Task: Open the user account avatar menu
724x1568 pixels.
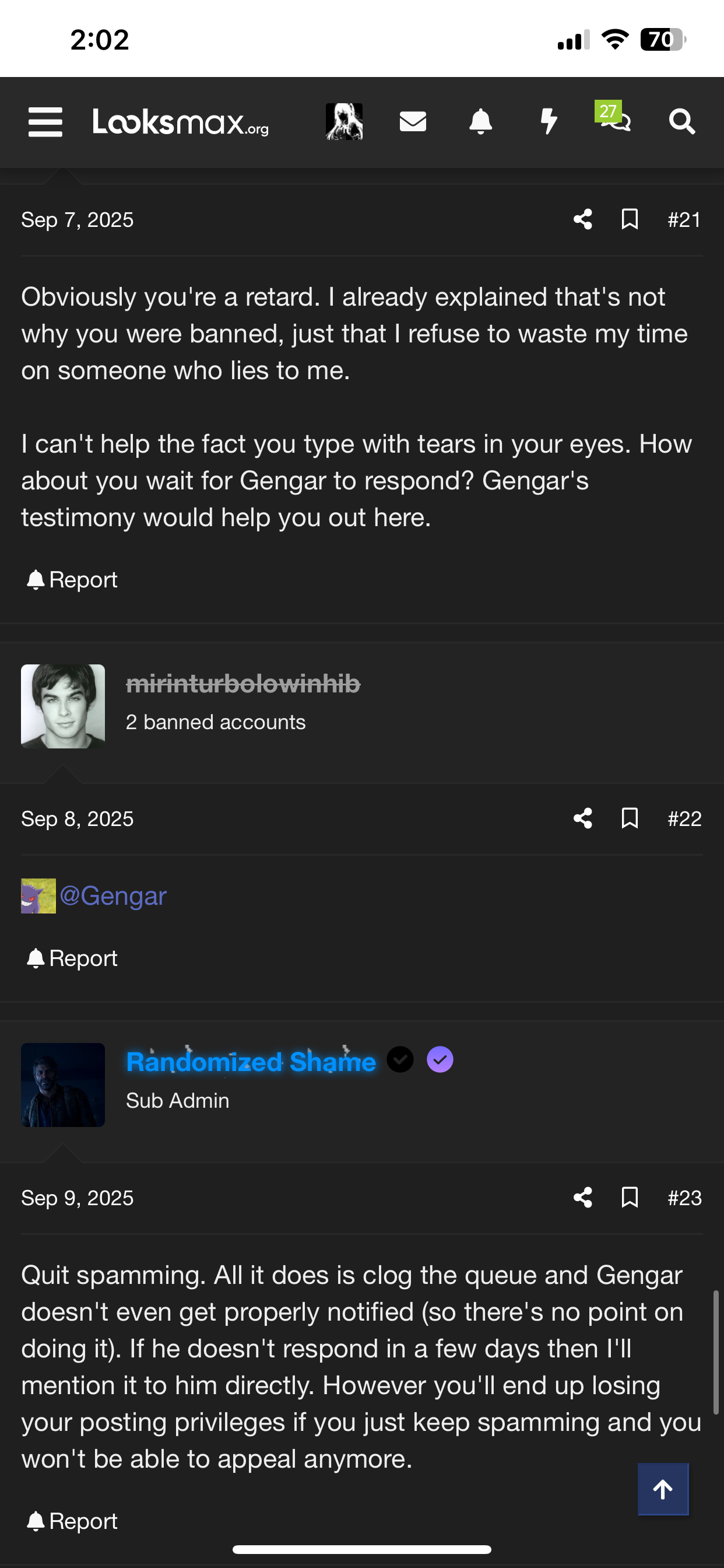Action: click(344, 122)
